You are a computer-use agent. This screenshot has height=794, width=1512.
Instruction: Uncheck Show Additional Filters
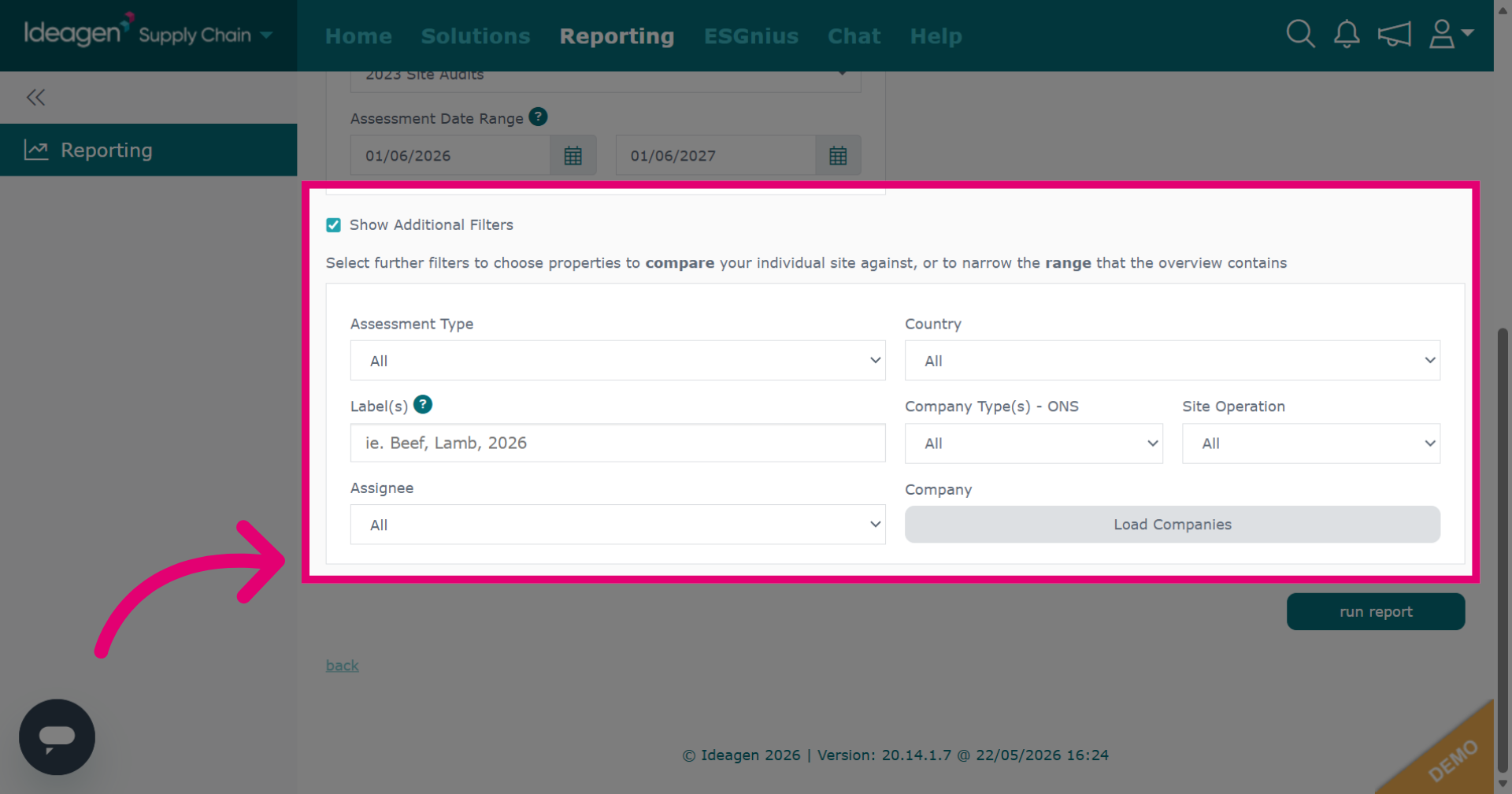[x=334, y=225]
